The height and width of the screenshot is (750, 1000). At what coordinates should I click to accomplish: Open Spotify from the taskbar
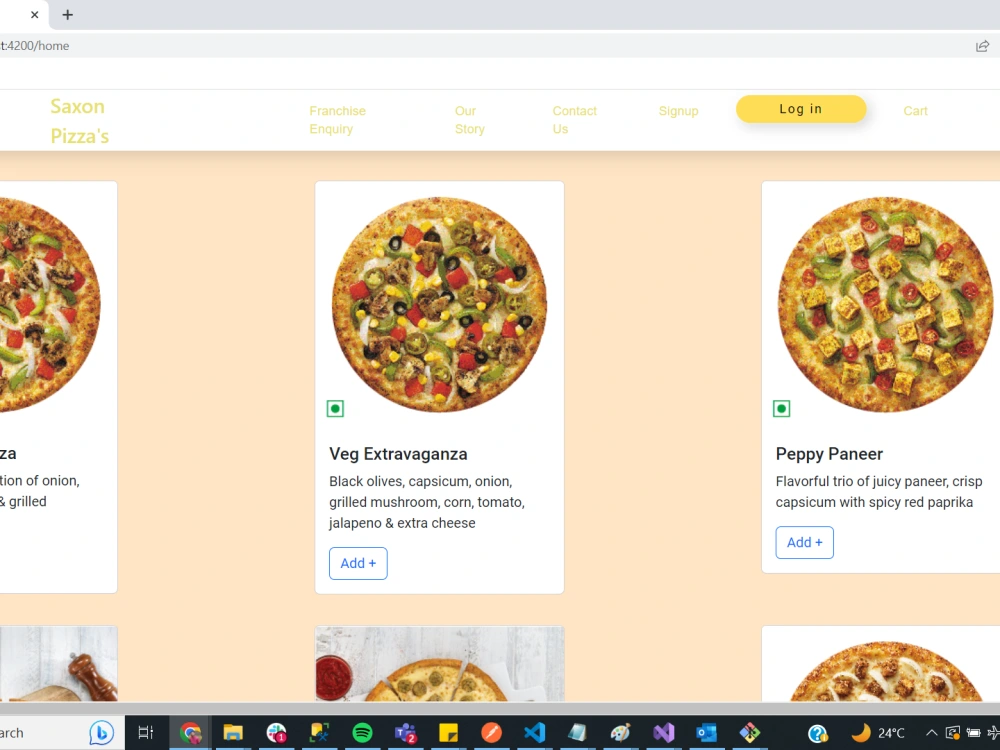[x=362, y=733]
